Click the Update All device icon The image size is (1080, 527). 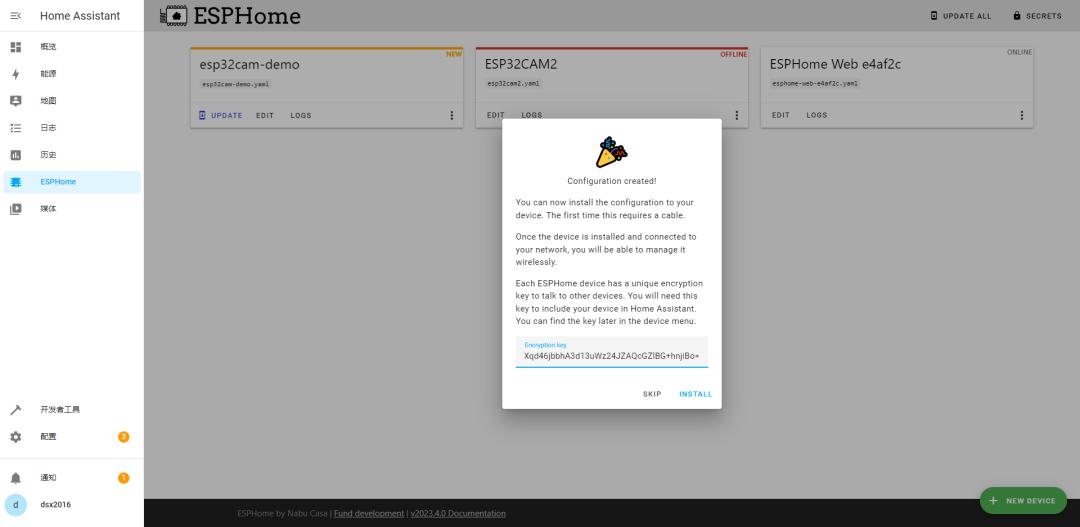click(934, 16)
